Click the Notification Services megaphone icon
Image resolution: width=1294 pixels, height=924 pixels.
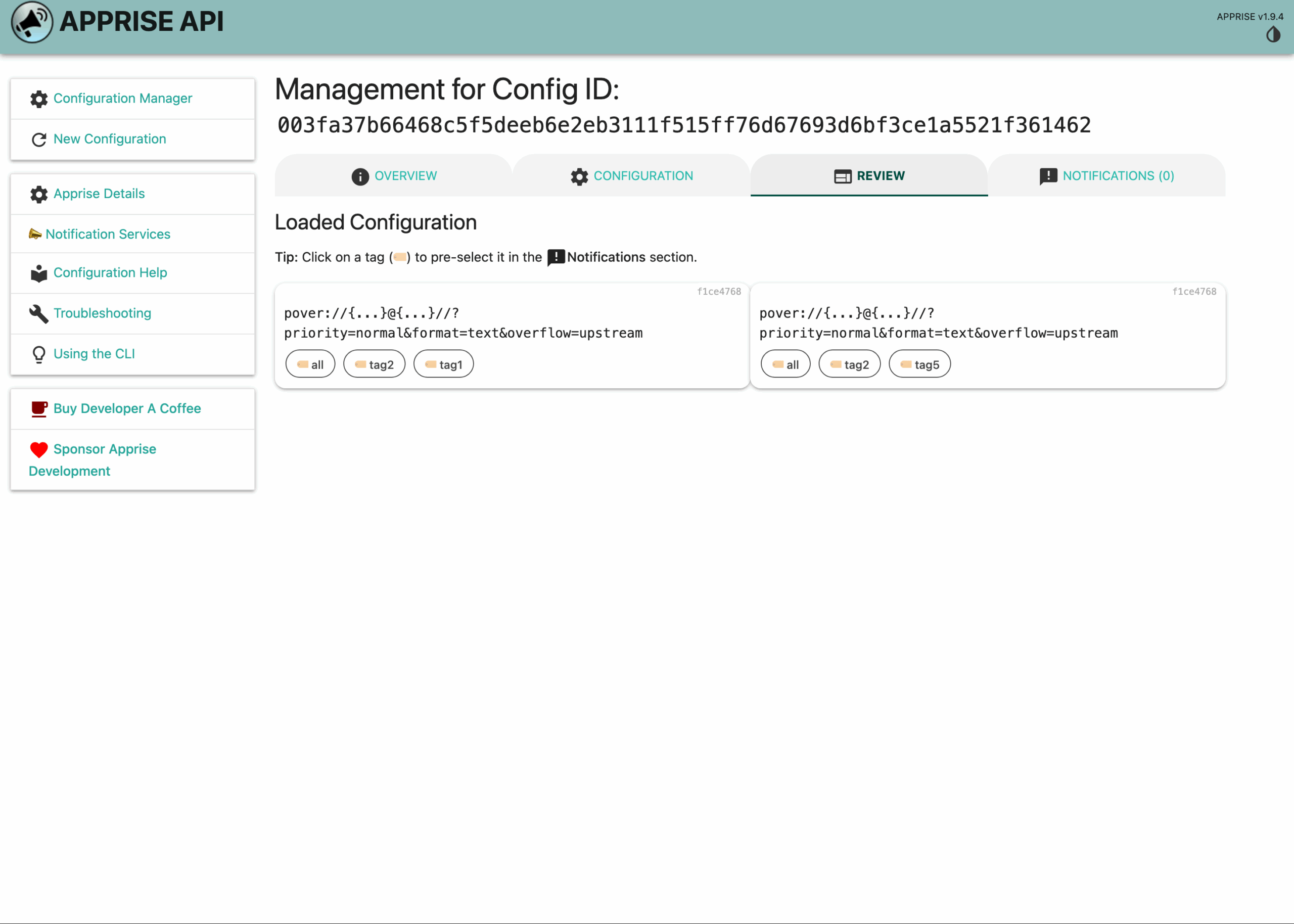coord(35,234)
